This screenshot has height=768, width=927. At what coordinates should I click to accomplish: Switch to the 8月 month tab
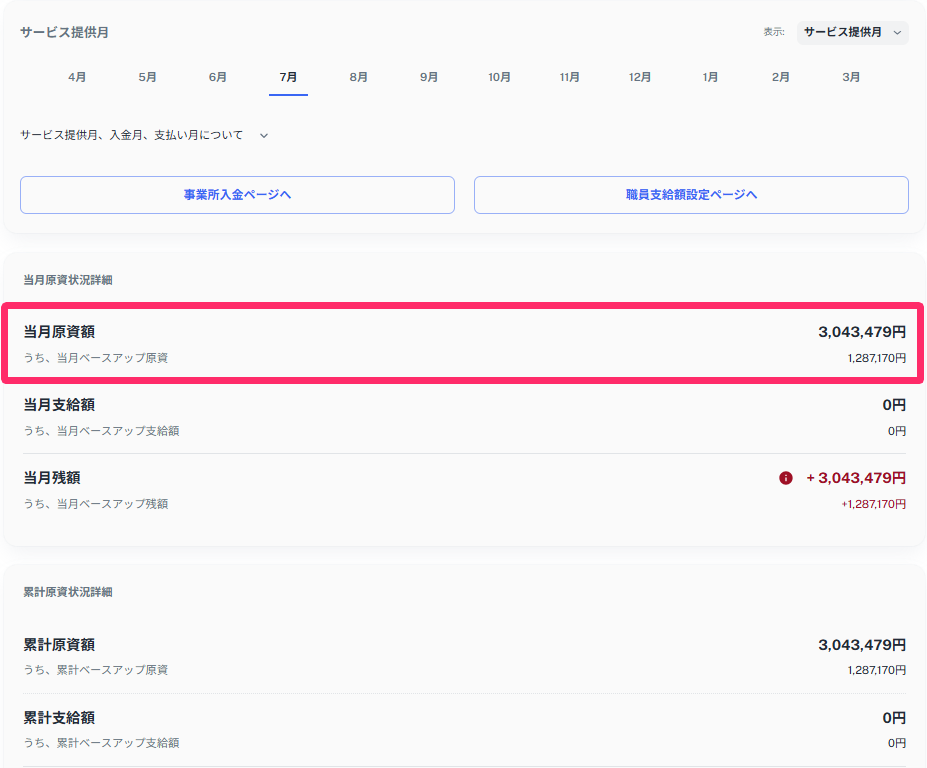[358, 76]
